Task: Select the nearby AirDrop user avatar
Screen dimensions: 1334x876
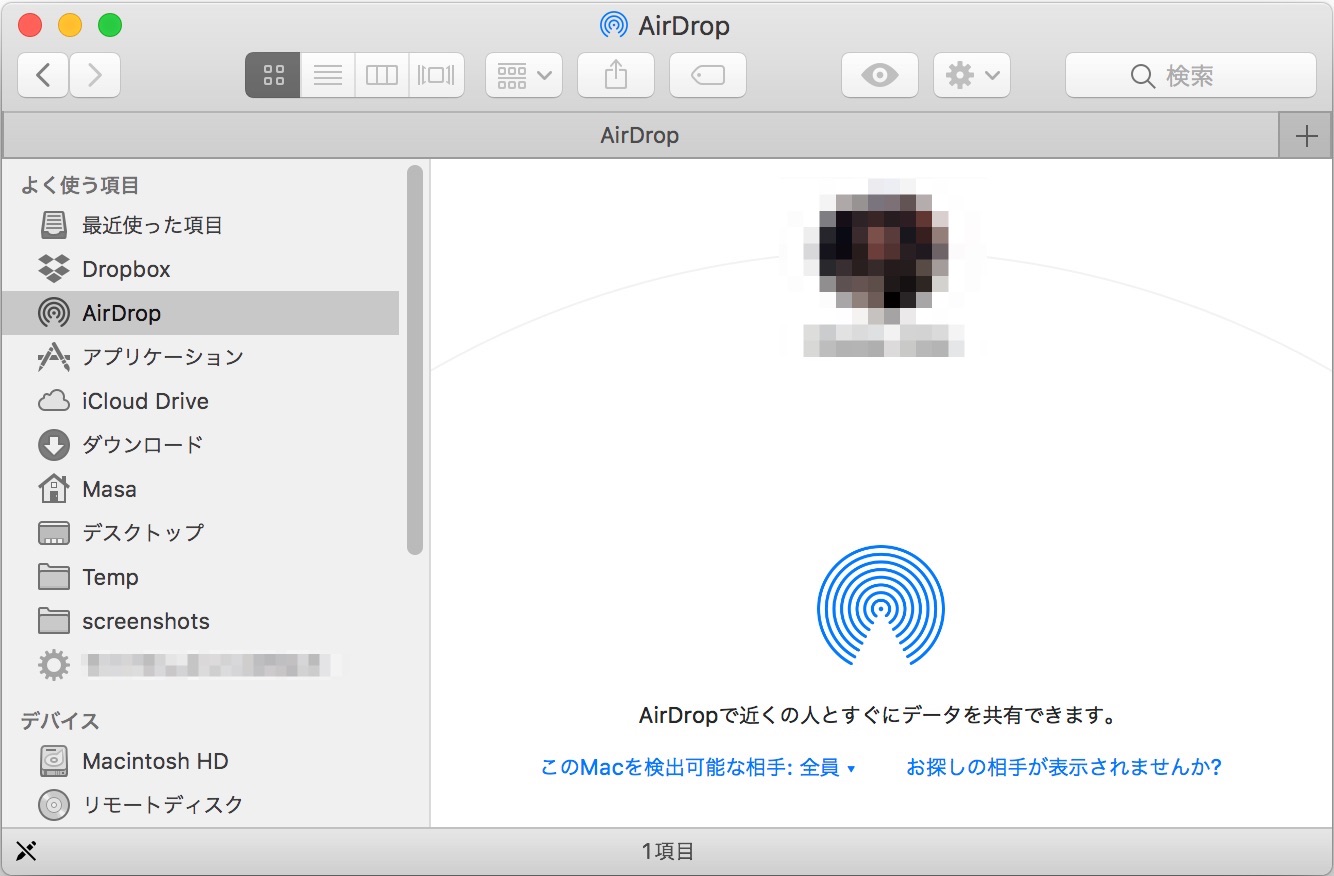Action: [x=883, y=252]
